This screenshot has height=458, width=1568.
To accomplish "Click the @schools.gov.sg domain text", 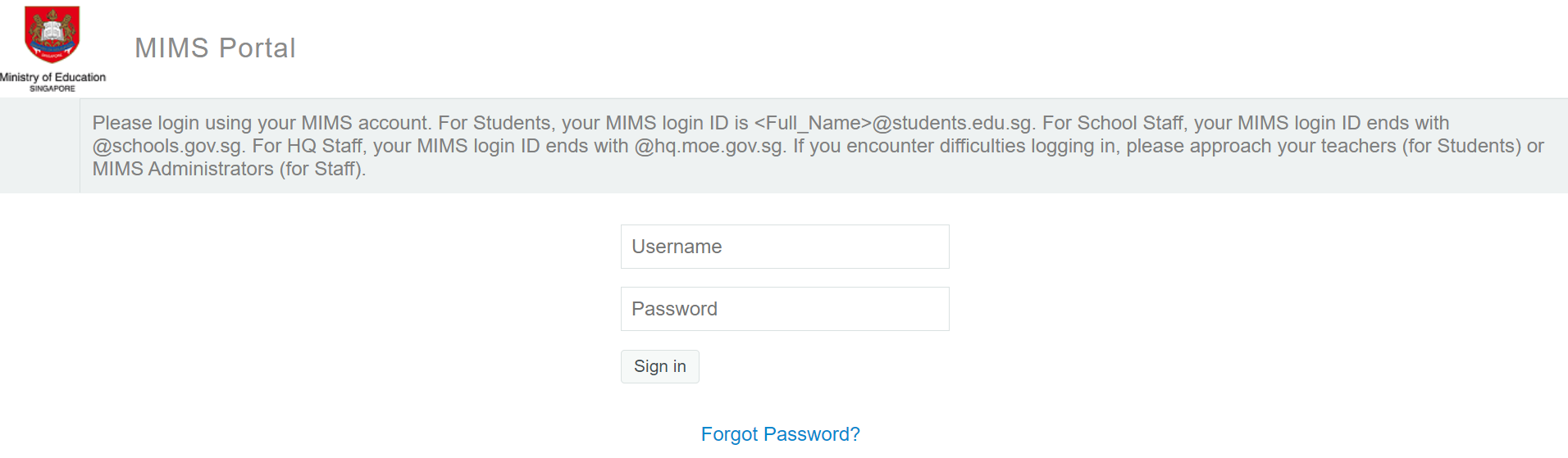I will (167, 146).
